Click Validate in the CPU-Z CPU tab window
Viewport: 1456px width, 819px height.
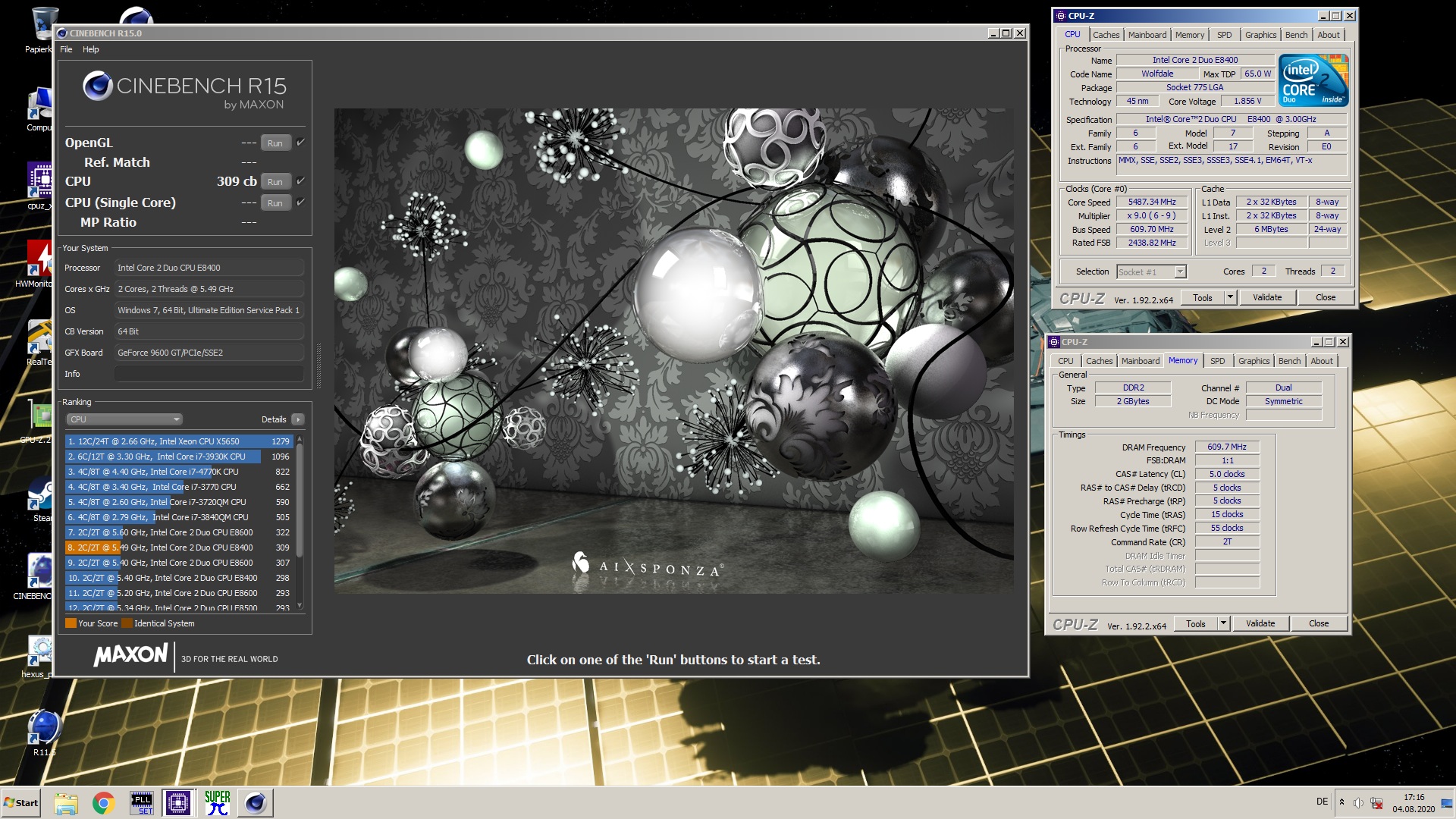1267,297
